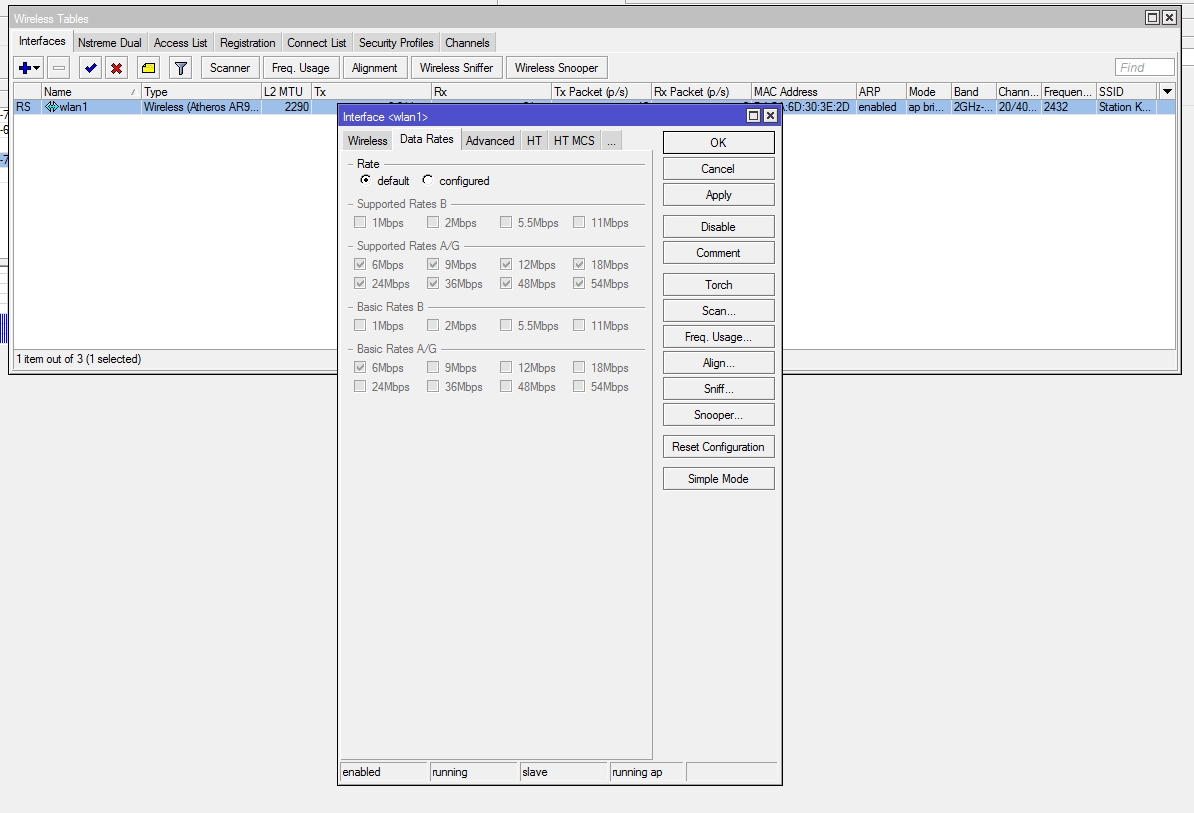Click the Wireless Snooper toolbar button
Viewport: 1194px width, 813px height.
556,68
